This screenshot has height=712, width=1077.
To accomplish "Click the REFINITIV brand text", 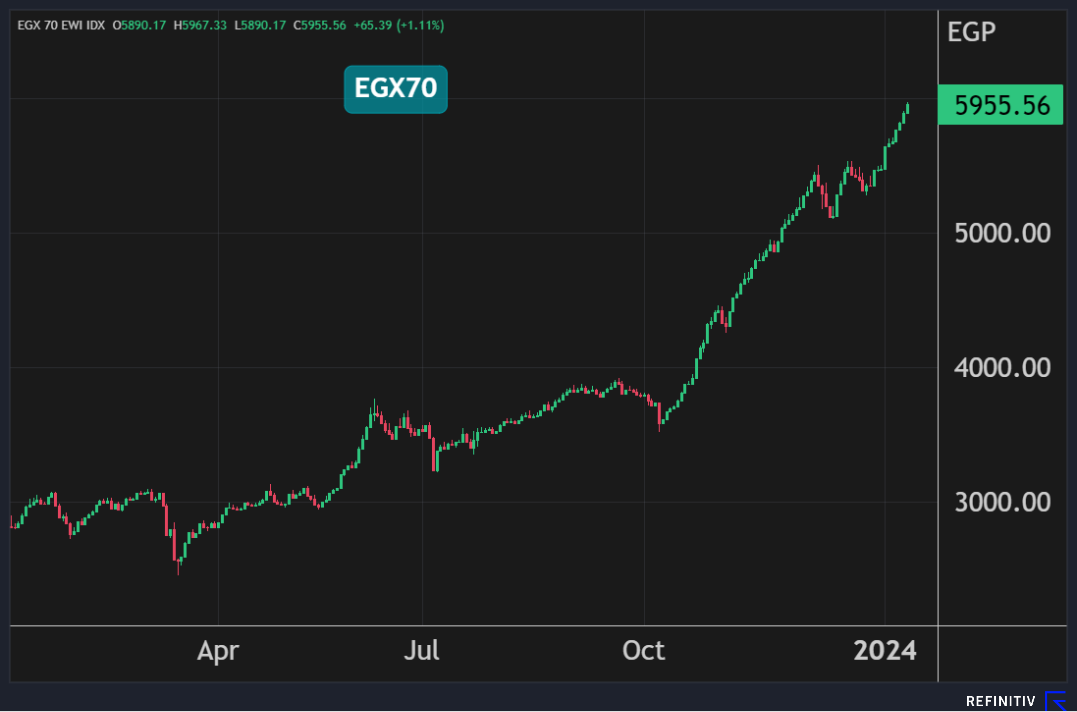I will tap(1001, 702).
